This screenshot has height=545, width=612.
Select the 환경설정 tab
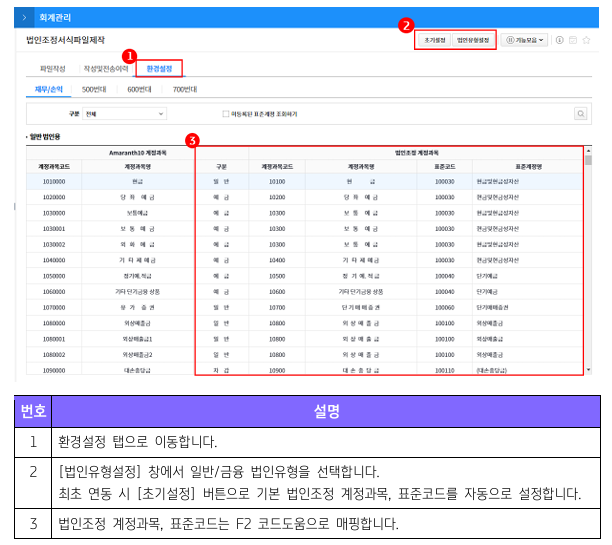coord(159,69)
